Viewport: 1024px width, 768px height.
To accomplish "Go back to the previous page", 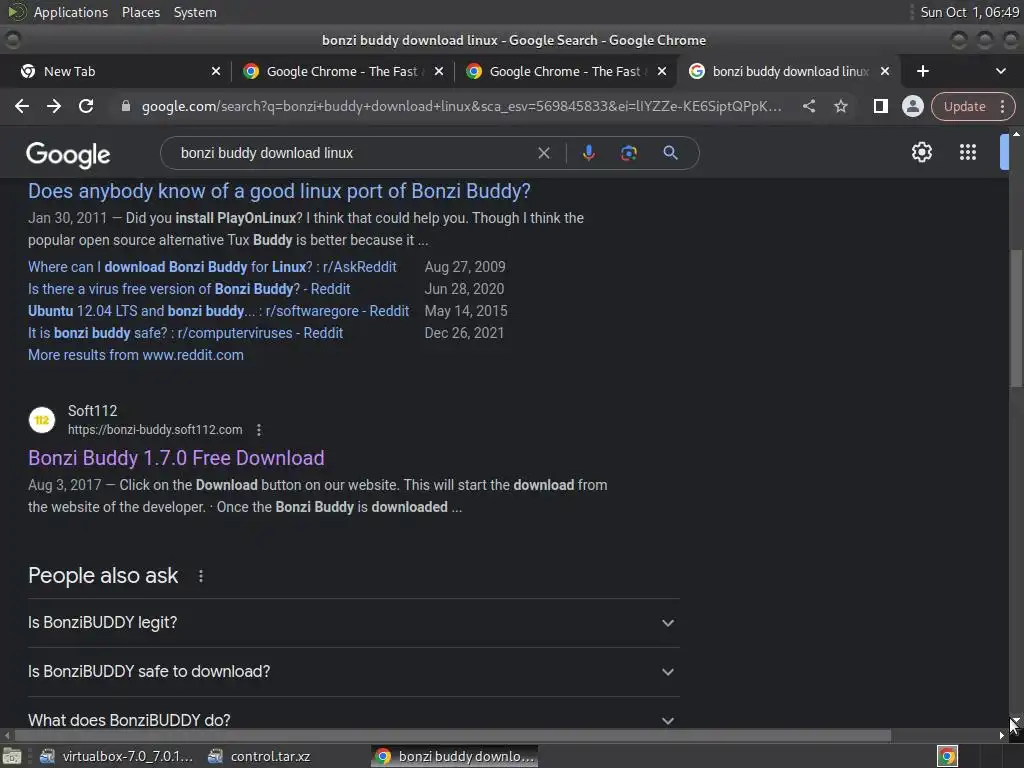I will pyautogui.click(x=22, y=106).
